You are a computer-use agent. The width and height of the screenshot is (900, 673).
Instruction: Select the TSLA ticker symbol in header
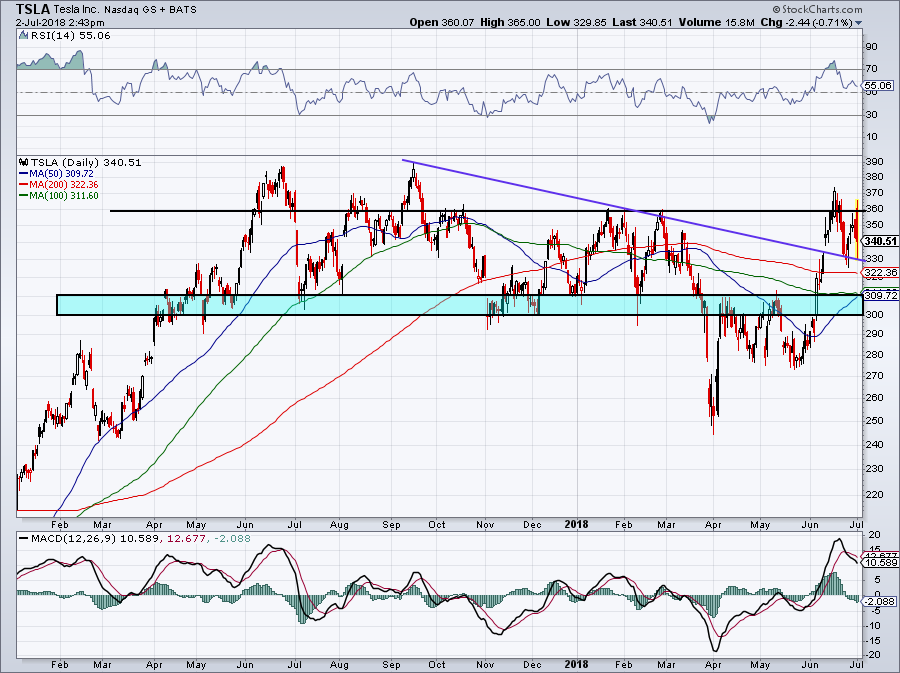[33, 9]
